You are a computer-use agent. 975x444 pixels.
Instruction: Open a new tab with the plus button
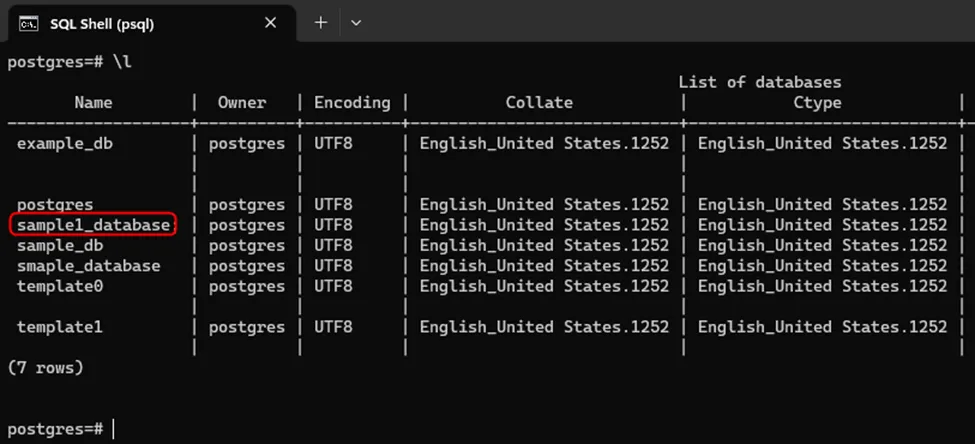click(x=321, y=22)
